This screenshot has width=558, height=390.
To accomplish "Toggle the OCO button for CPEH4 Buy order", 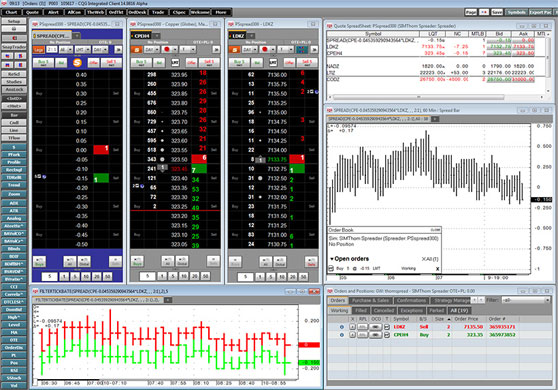I will pos(376,335).
